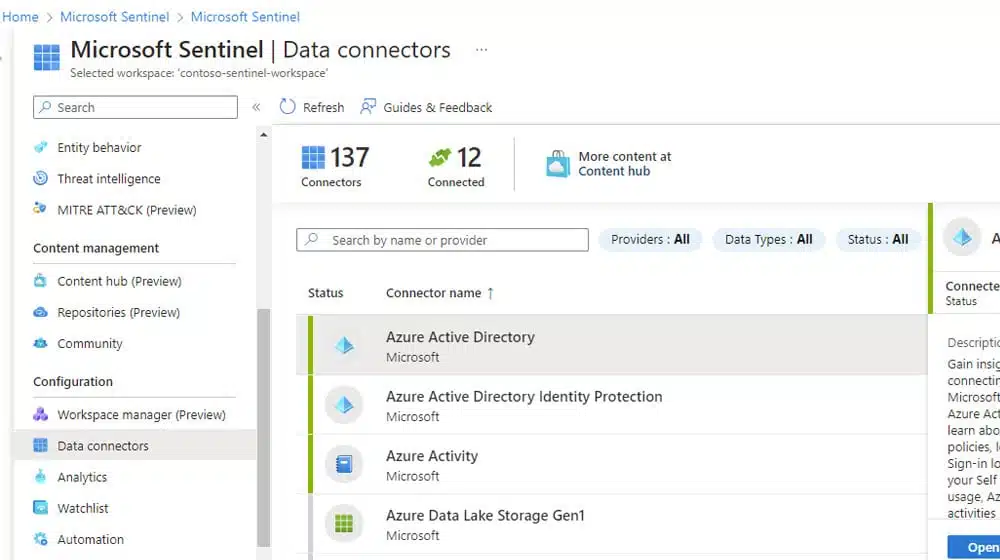Click first Microsoft Sentinel breadcrumb link
The image size is (1000, 560).
tap(115, 17)
